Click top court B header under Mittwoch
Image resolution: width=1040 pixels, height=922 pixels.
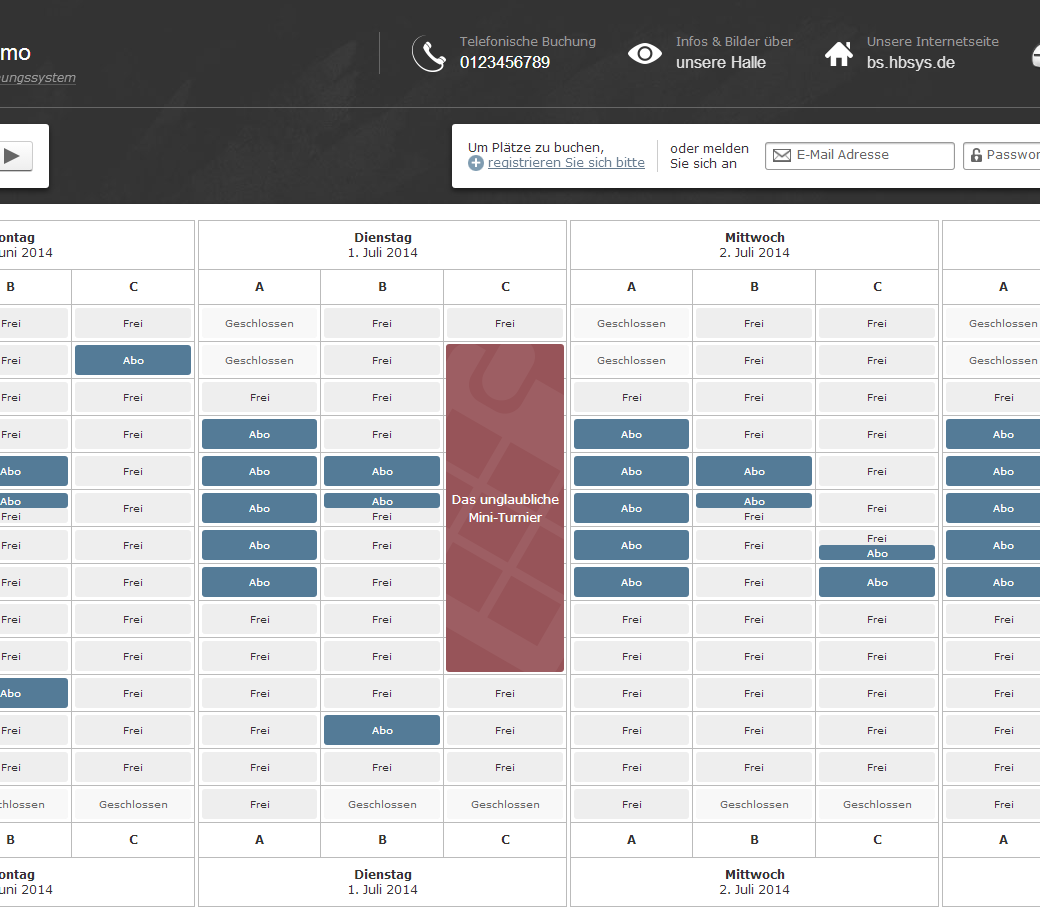(754, 287)
